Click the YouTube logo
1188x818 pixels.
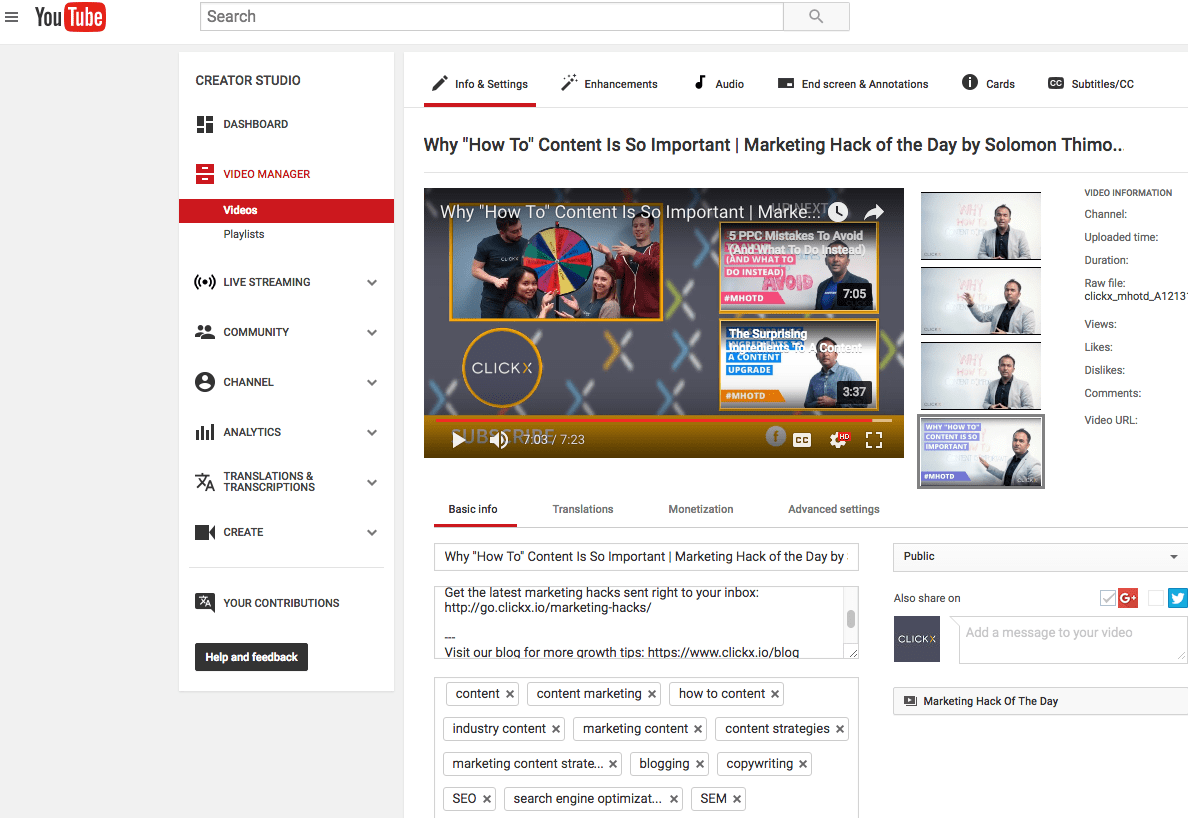(70, 17)
